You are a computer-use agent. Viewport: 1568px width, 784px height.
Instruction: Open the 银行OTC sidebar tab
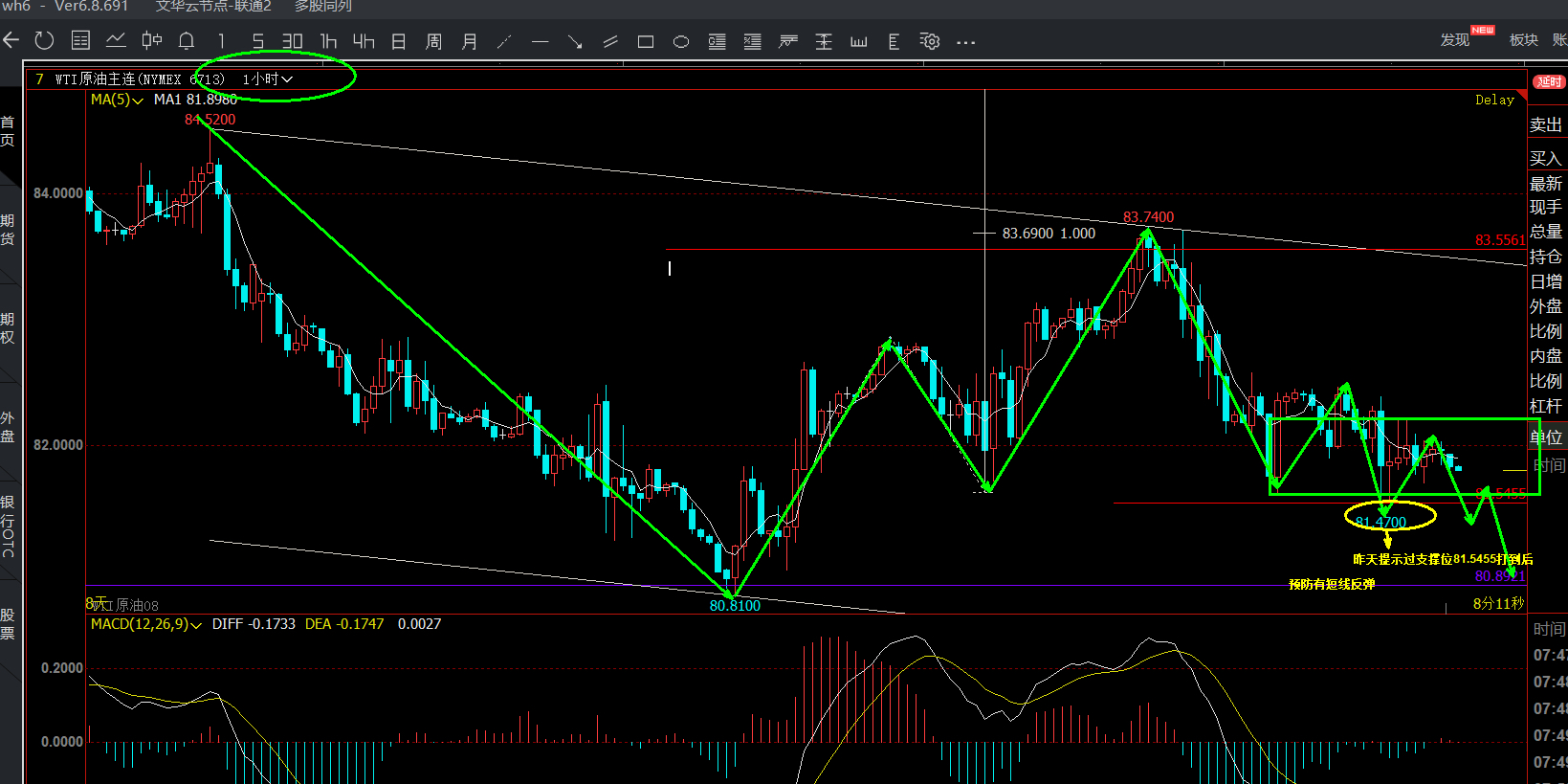tap(8, 526)
